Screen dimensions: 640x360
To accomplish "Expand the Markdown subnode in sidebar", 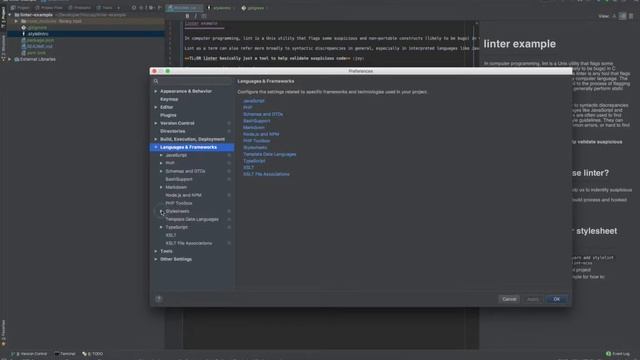I will pyautogui.click(x=161, y=187).
